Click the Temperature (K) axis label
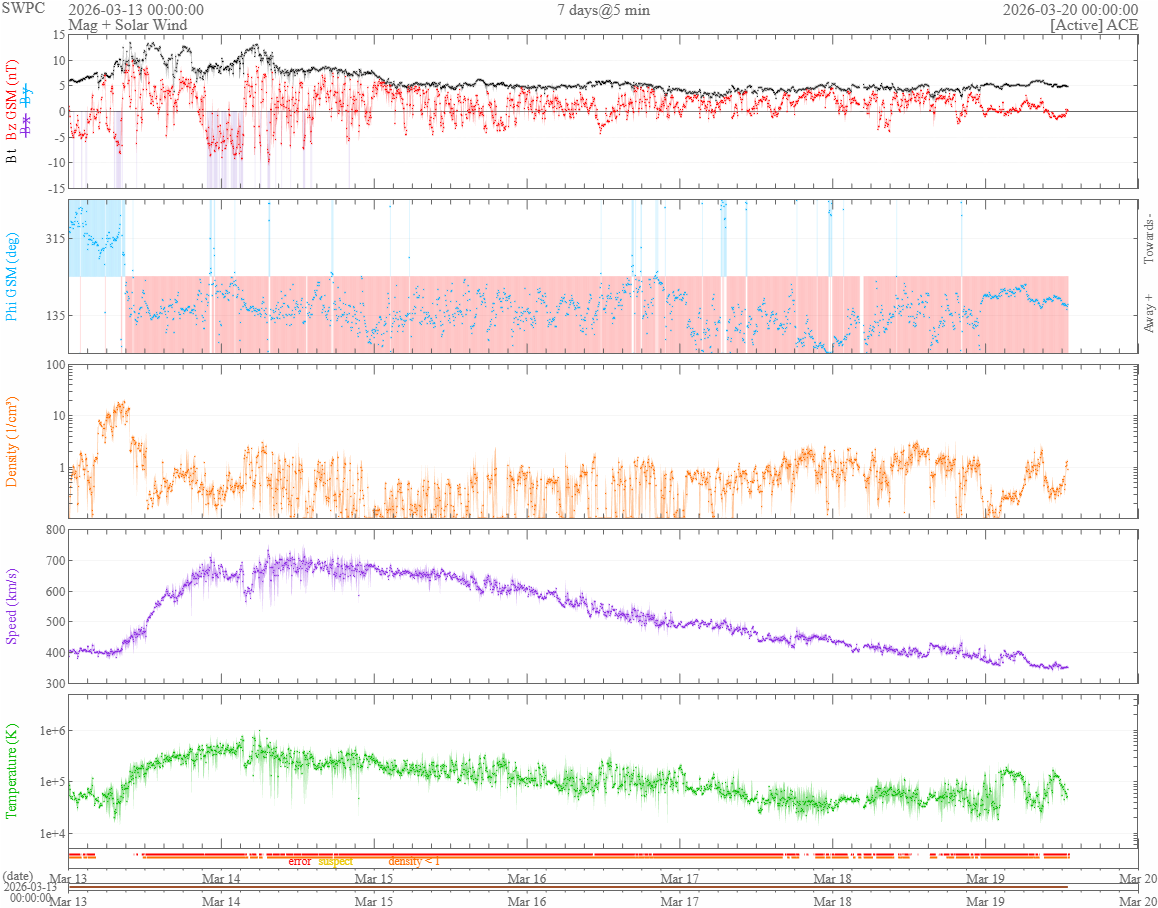The width and height of the screenshot is (1158, 908). pyautogui.click(x=11, y=771)
